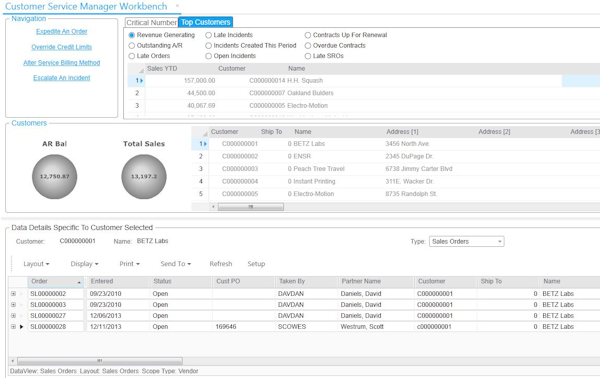The image size is (600, 378).
Task: Sort orders by Status column header
Action: 181,282
